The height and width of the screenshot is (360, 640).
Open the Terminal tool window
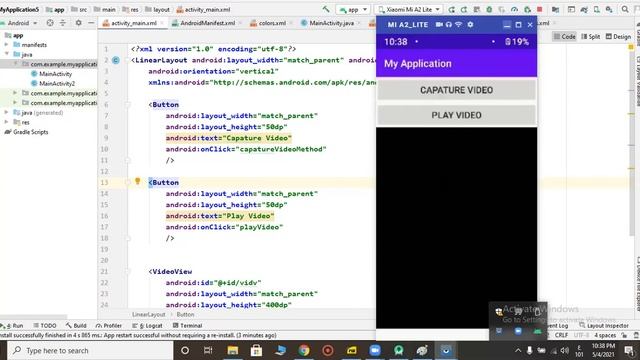click(187, 326)
